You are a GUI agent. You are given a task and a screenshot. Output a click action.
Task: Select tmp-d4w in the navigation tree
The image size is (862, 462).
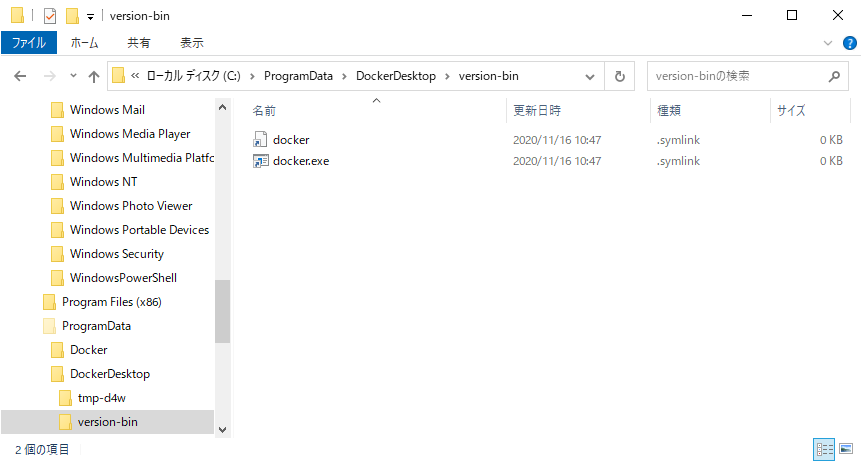pyautogui.click(x=102, y=398)
